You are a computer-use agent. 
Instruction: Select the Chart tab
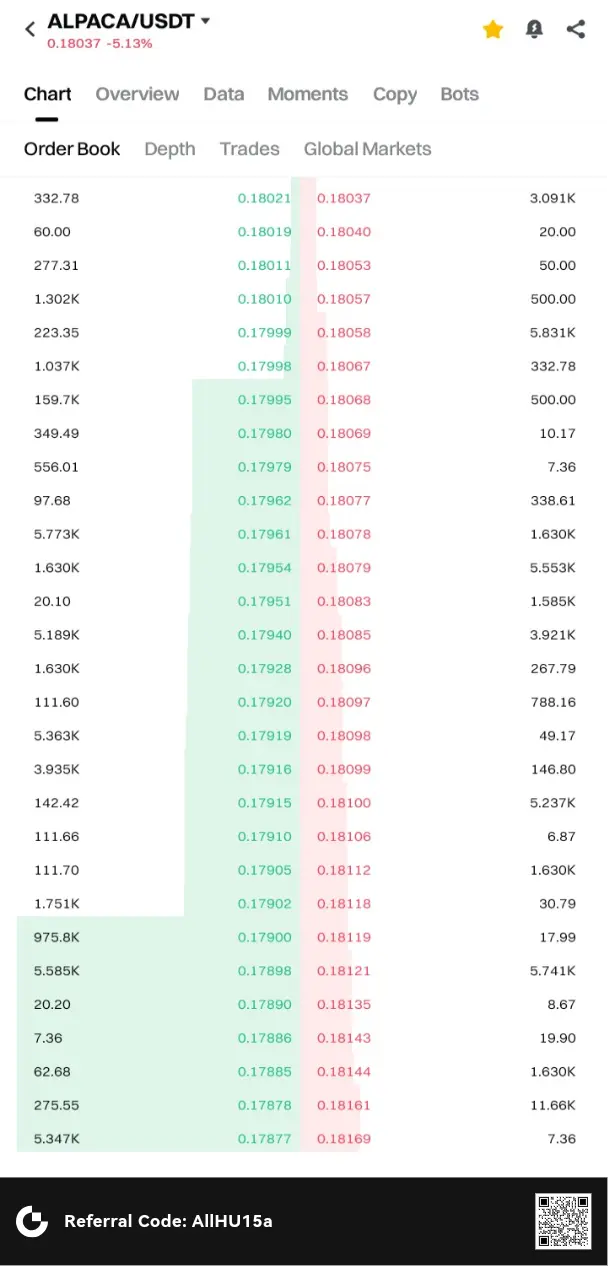tap(47, 94)
